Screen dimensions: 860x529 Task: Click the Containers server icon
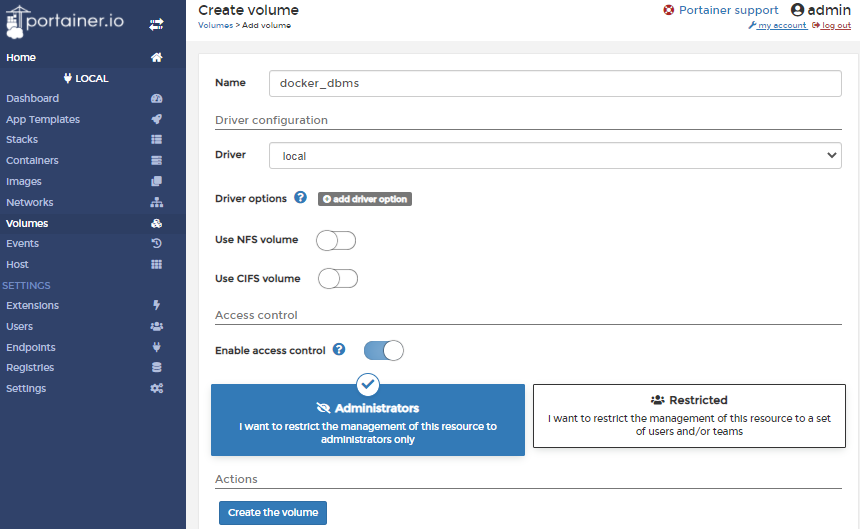(156, 160)
